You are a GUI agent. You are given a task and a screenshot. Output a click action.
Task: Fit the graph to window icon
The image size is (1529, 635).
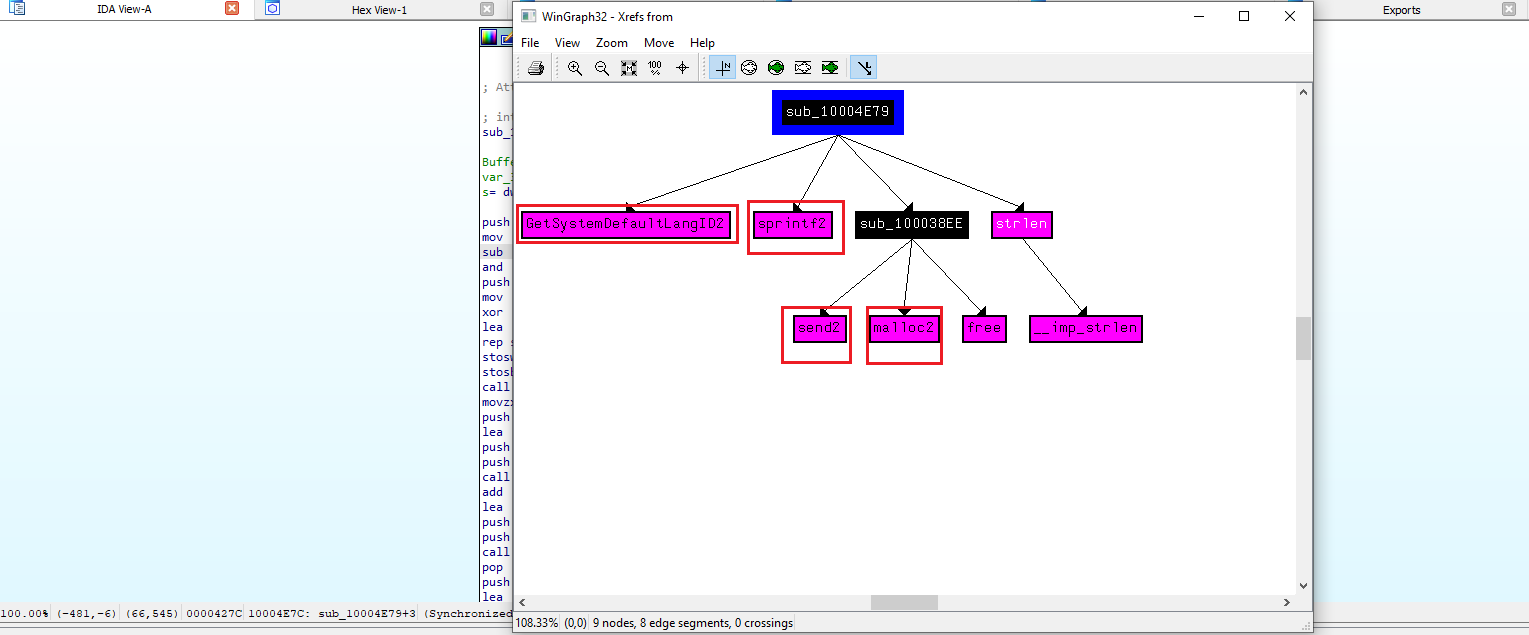[x=629, y=68]
